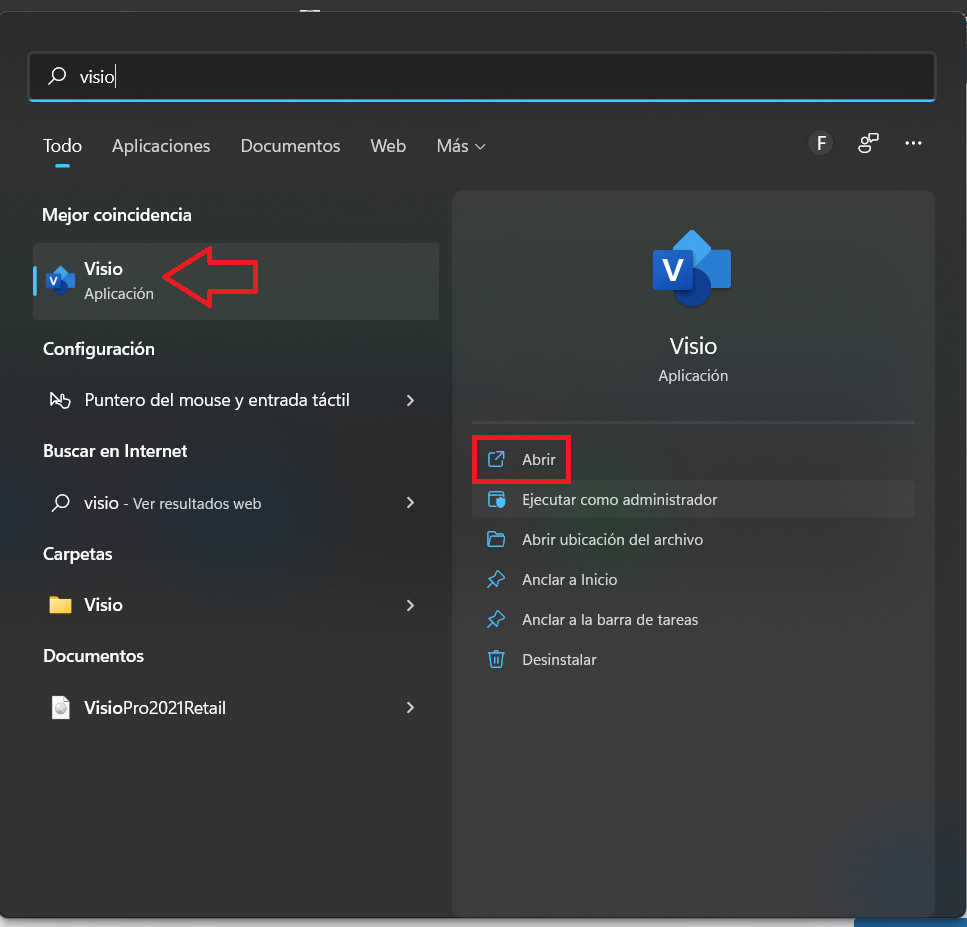Switch to the Aplicaciones tab
Viewport: 967px width, 927px height.
pyautogui.click(x=161, y=146)
